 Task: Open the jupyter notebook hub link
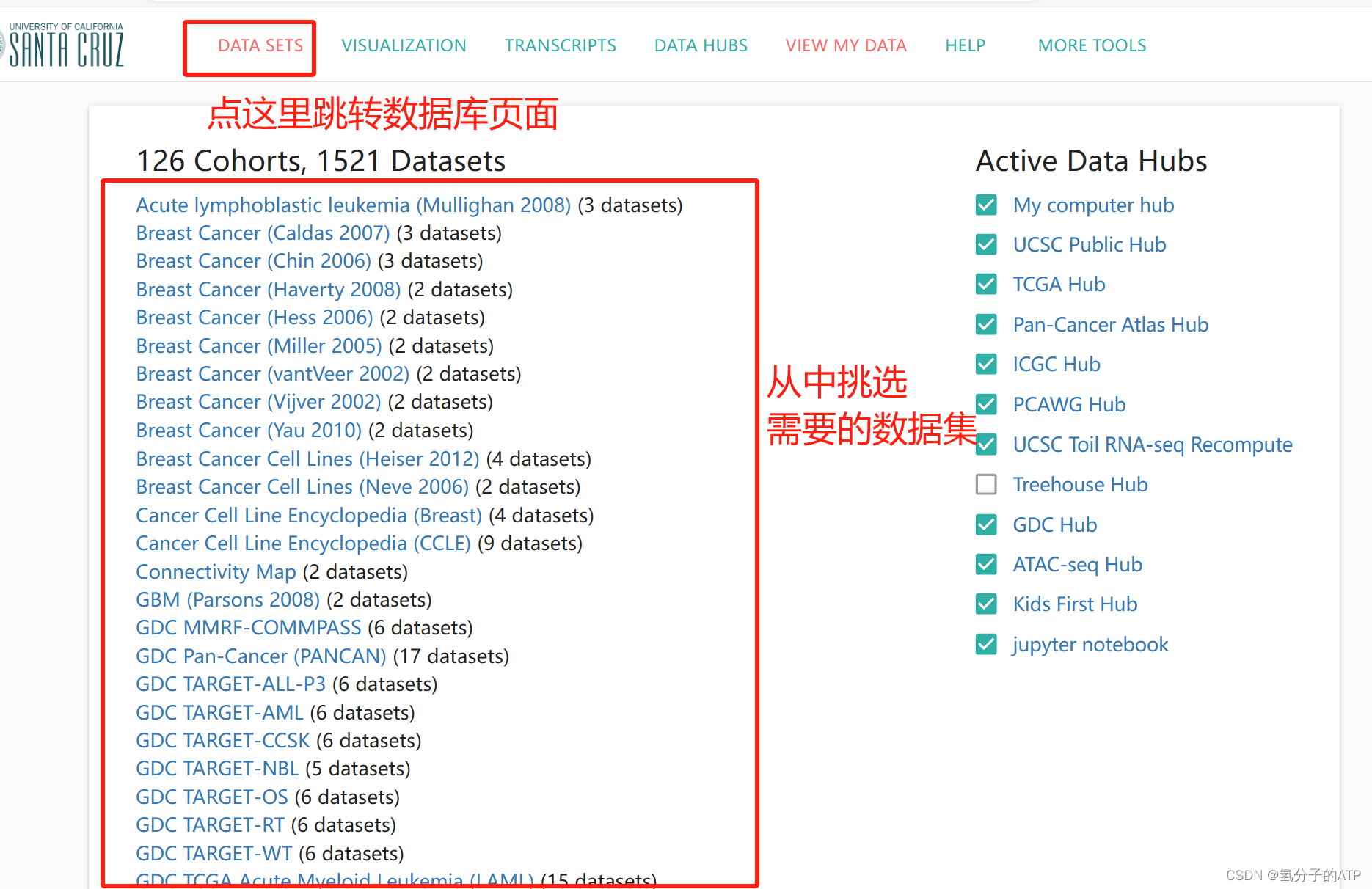(x=1090, y=645)
